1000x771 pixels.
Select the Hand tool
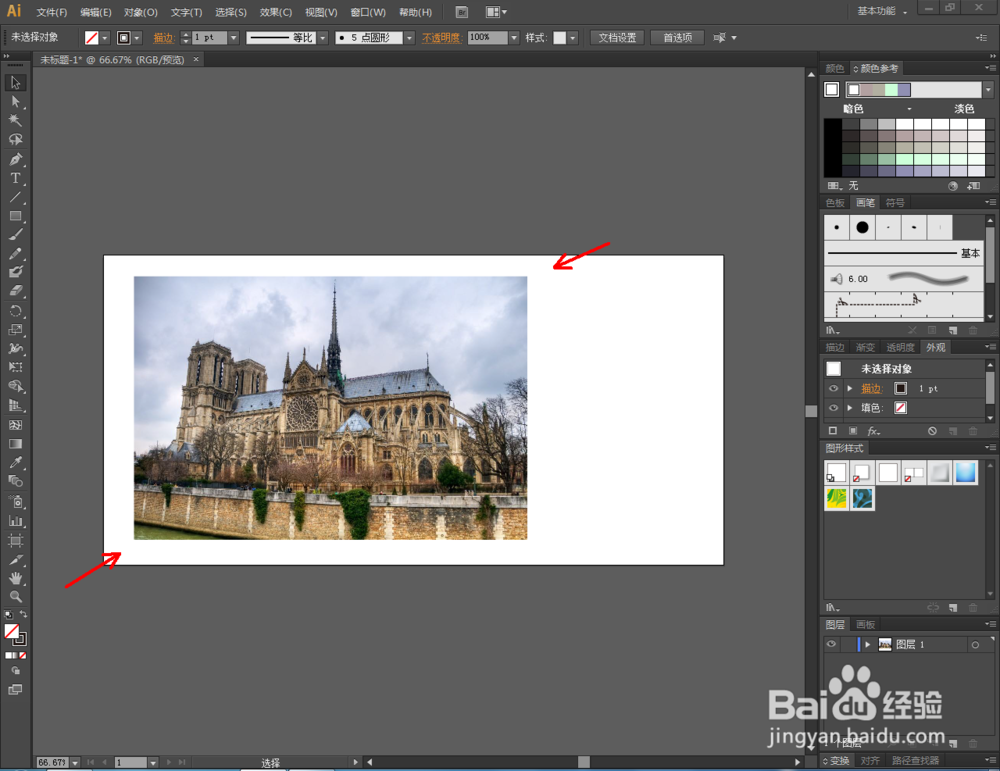tap(15, 578)
